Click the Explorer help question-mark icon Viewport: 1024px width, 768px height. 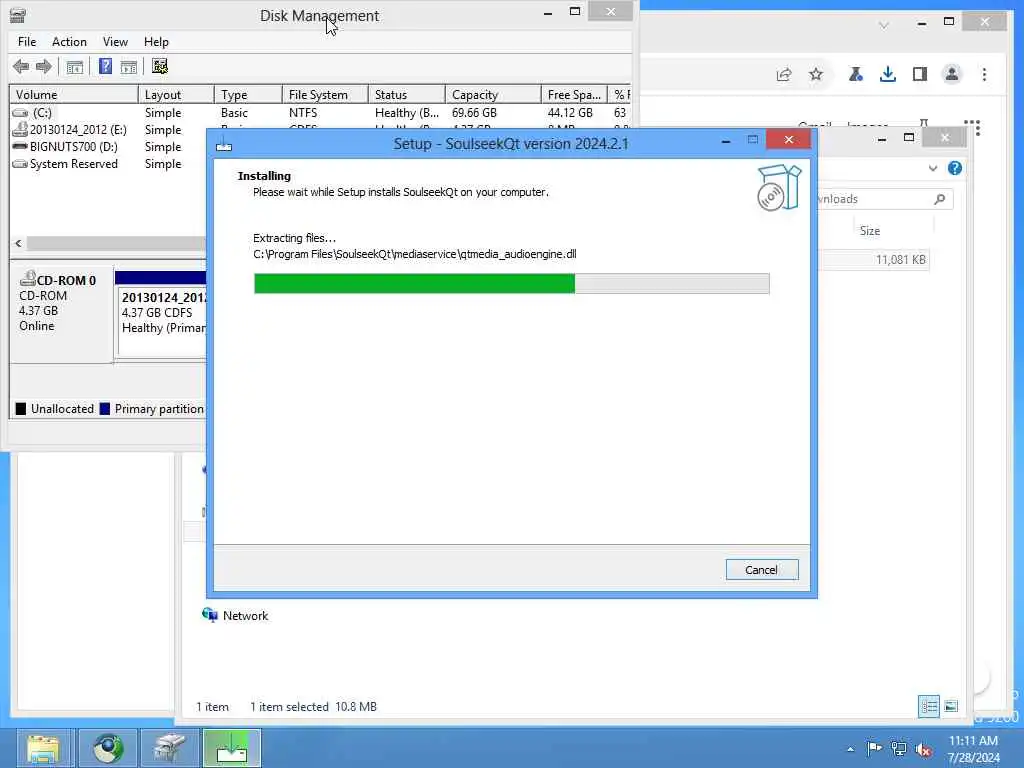(955, 168)
